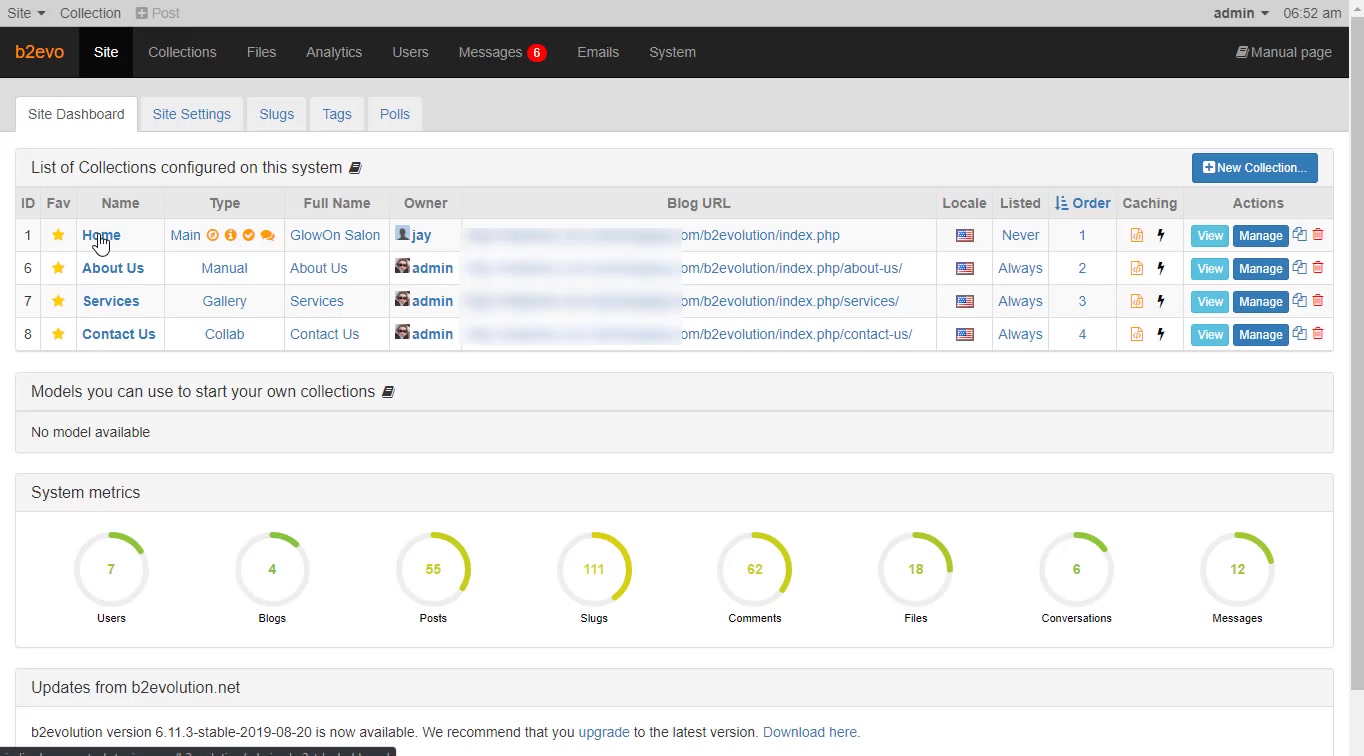
Task: Click the New Collection button
Action: pyautogui.click(x=1254, y=168)
